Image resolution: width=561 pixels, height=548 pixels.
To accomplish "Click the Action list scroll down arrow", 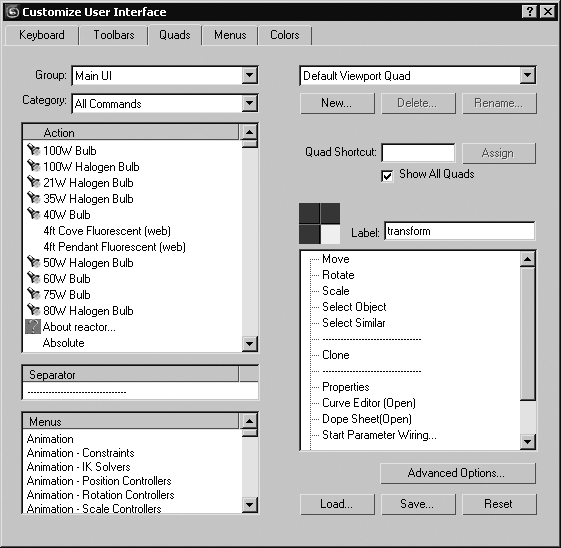I will coord(249,344).
